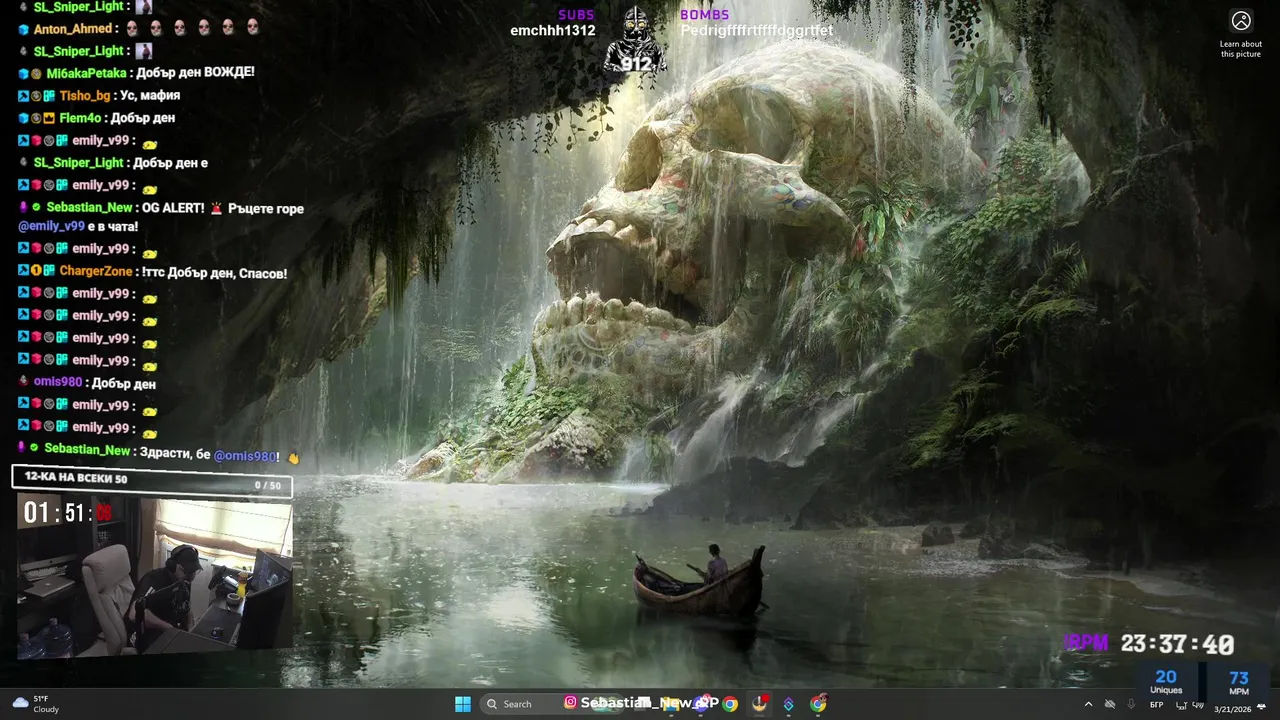Viewport: 1280px width, 720px height.
Task: Click Sebastian_New's 'Здрасти, бе' message
Action: [175, 455]
